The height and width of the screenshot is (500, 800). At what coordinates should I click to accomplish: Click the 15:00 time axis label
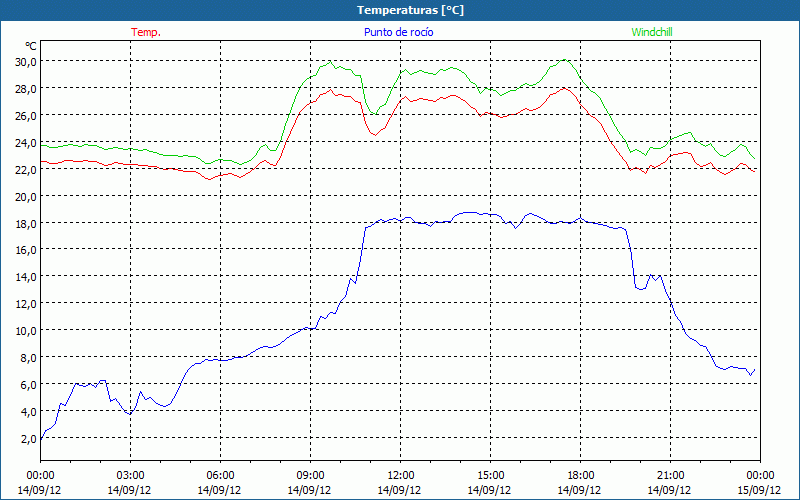coord(490,476)
